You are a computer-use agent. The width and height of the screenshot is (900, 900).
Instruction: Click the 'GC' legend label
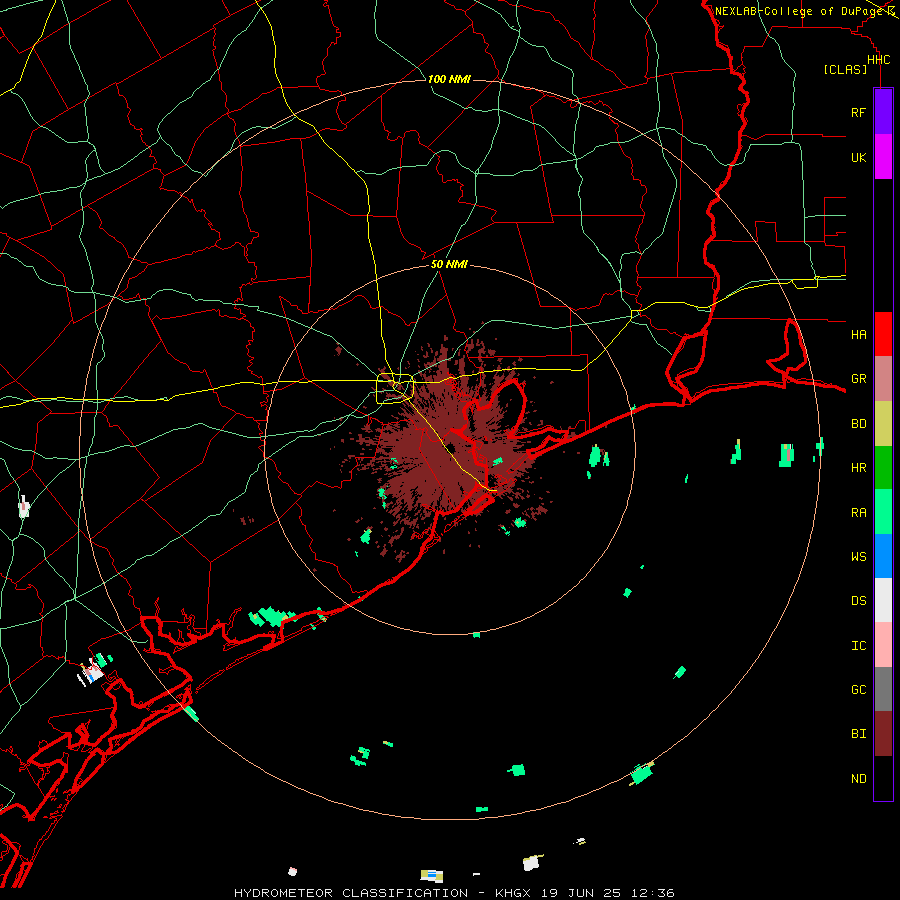(x=858, y=690)
